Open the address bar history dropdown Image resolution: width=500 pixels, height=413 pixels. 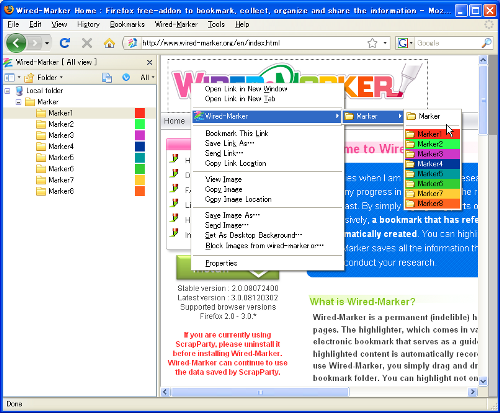click(385, 43)
